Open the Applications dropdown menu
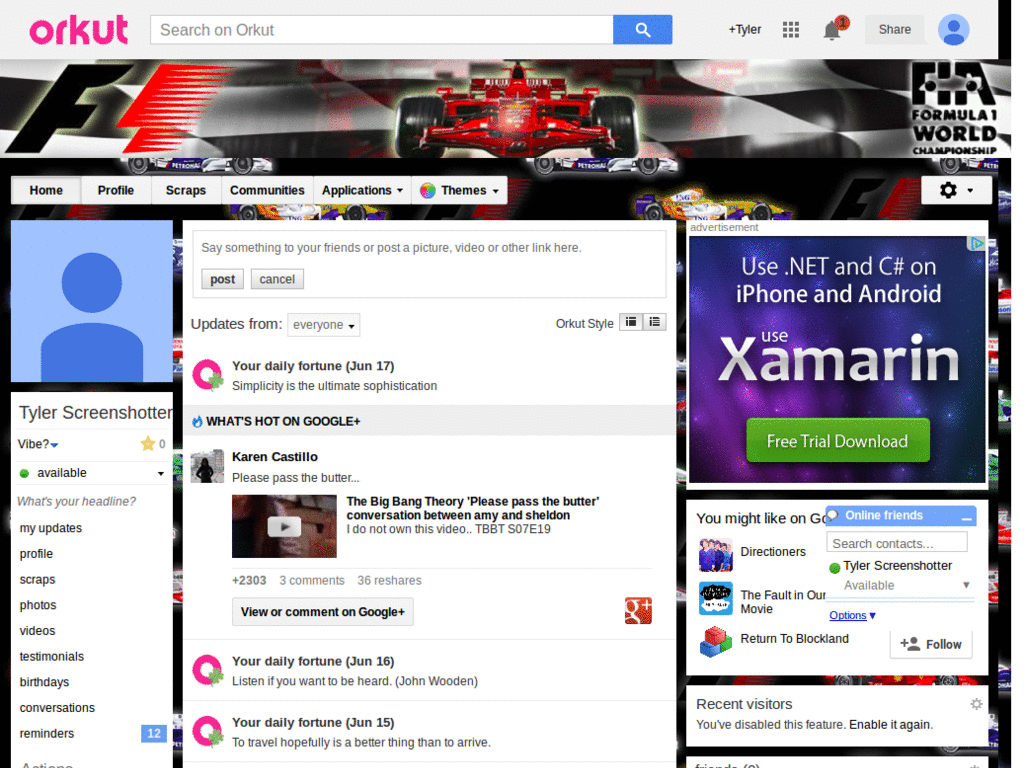The width and height of the screenshot is (1024, 768). pyautogui.click(x=362, y=191)
